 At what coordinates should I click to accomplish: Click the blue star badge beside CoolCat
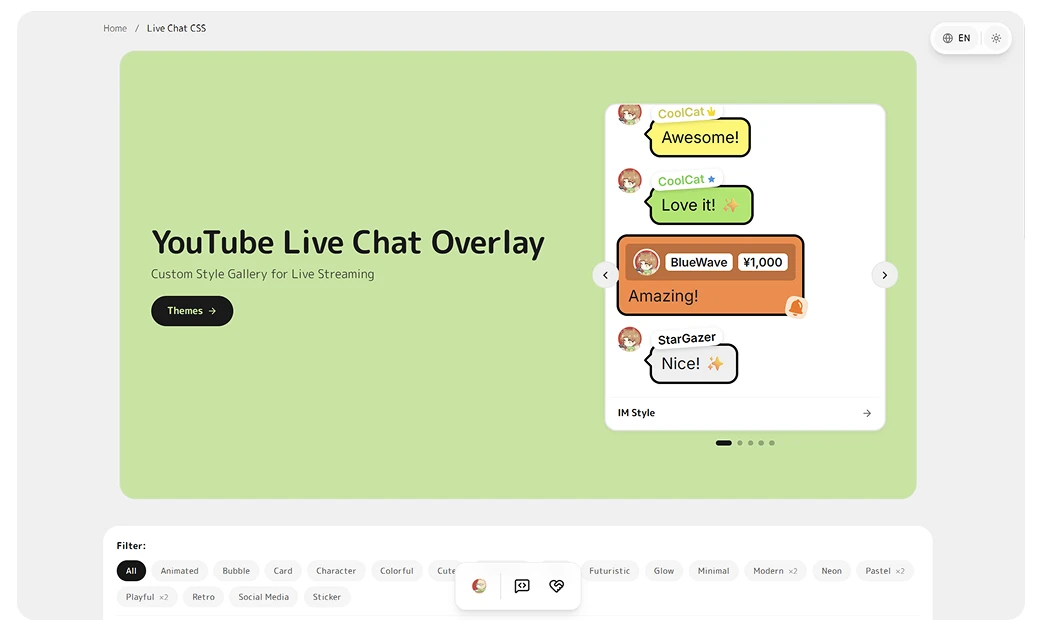point(711,179)
